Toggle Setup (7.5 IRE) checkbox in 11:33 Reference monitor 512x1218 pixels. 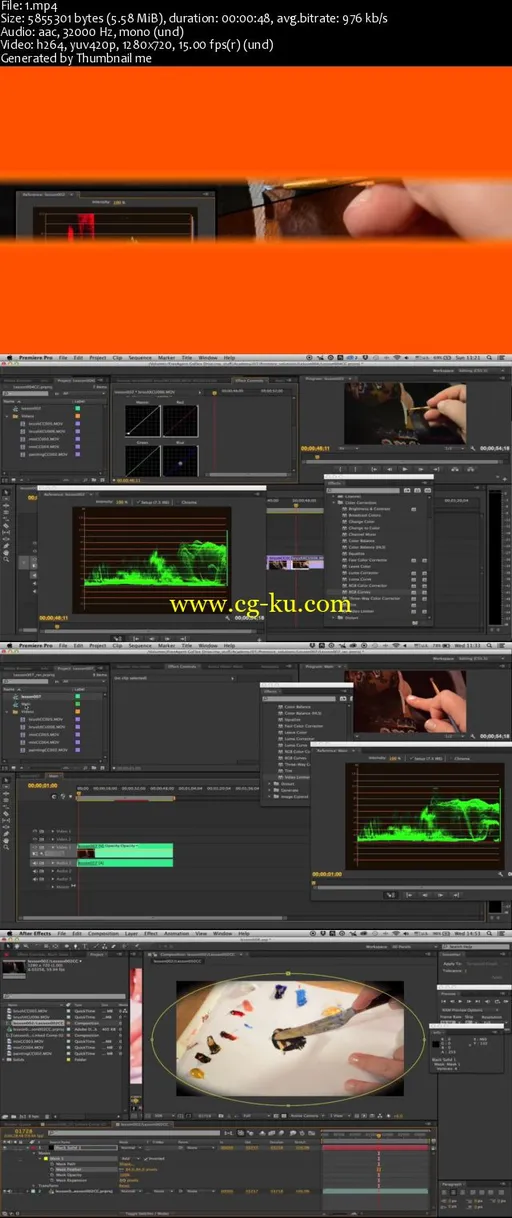pos(412,758)
